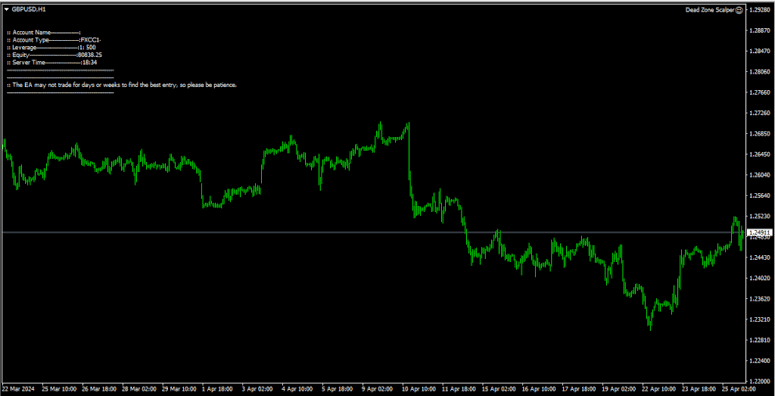Click the 1.26040 price scale label
The width and height of the screenshot is (775, 396).
tap(760, 175)
